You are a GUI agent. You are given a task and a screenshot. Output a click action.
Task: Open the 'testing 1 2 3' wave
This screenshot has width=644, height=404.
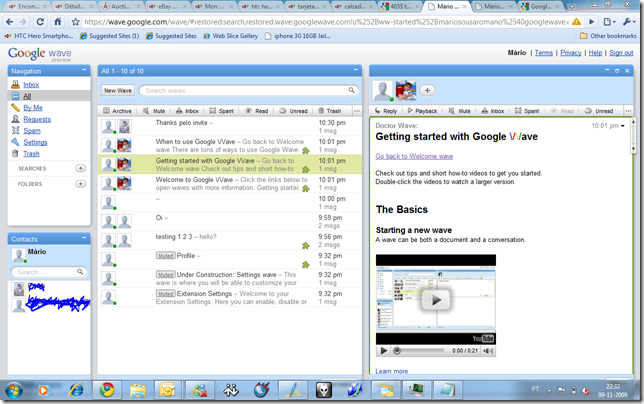point(230,241)
